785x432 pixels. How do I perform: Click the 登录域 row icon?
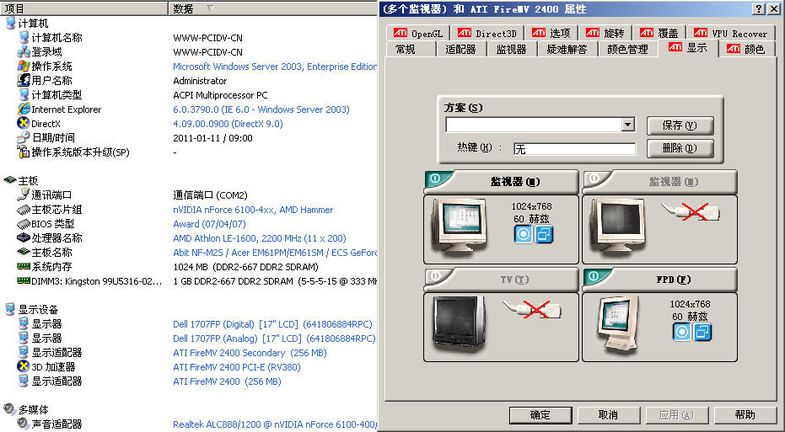click(x=24, y=52)
